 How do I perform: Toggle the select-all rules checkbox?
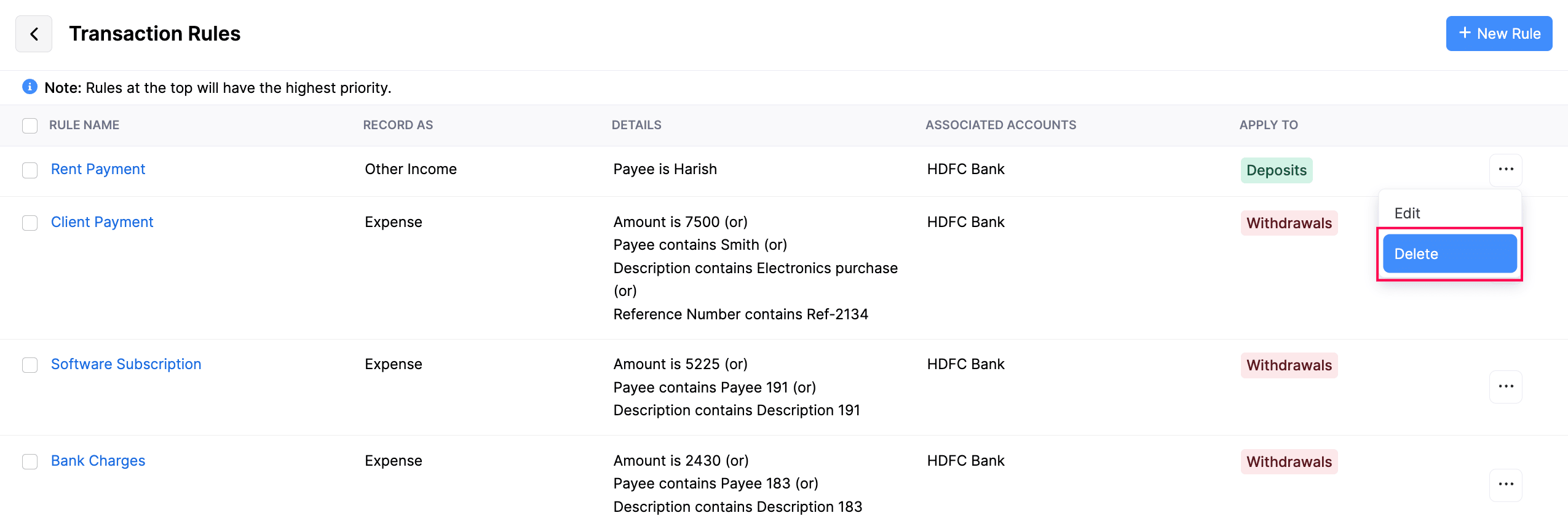(30, 126)
